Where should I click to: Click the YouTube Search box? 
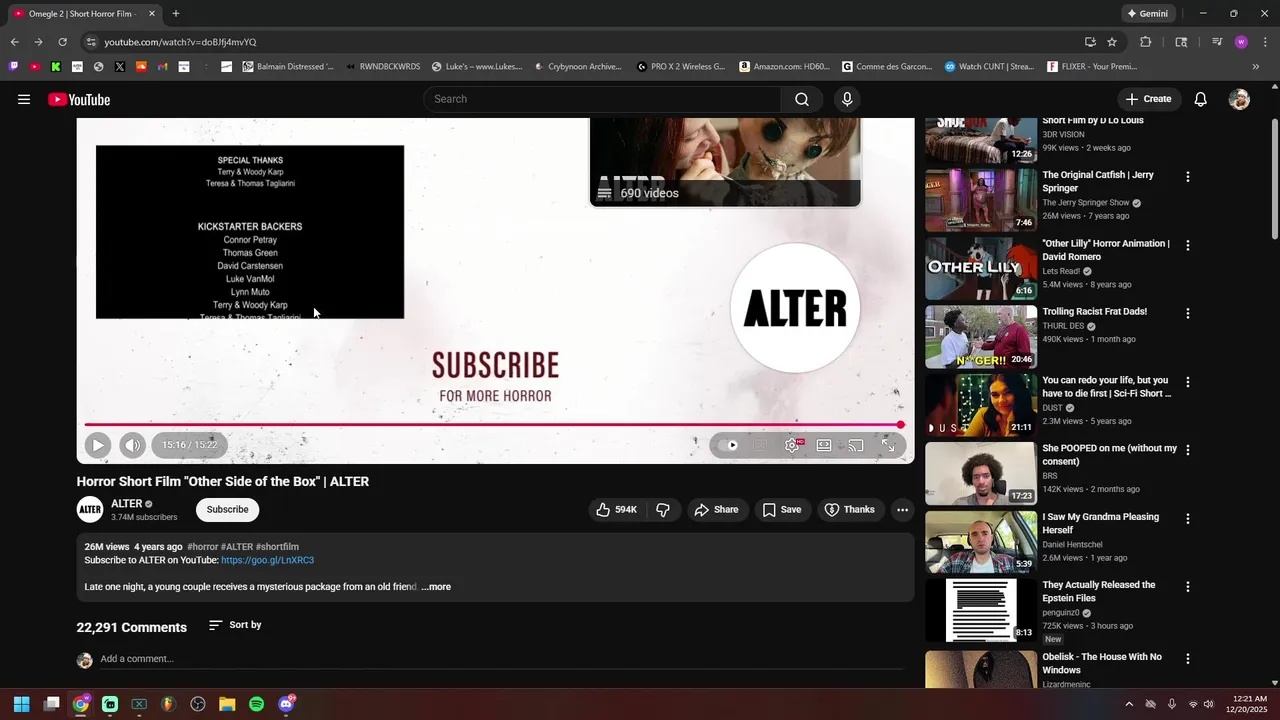coord(603,99)
